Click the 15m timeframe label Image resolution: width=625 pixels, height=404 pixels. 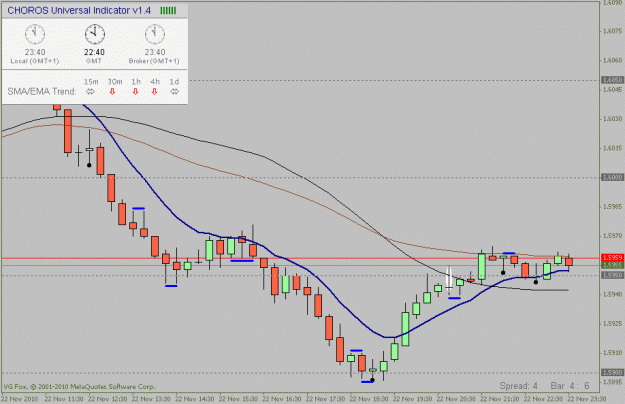pyautogui.click(x=91, y=82)
